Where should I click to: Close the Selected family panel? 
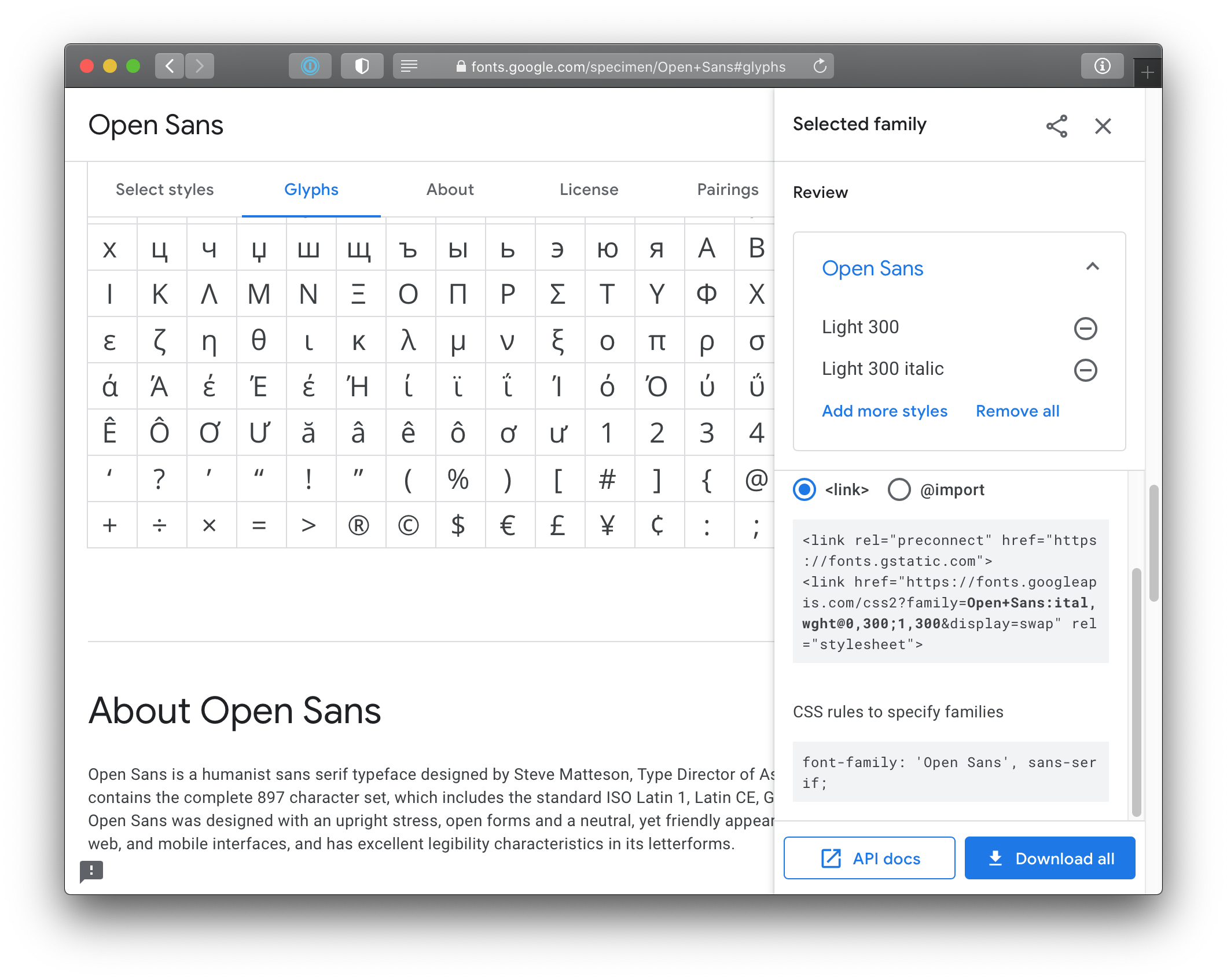click(1103, 126)
